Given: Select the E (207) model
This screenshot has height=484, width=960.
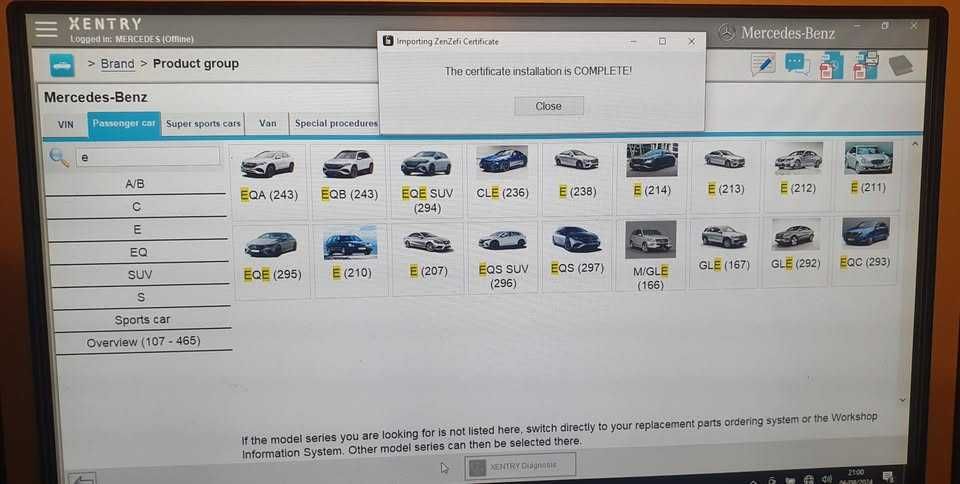Looking at the screenshot, I should [x=428, y=259].
